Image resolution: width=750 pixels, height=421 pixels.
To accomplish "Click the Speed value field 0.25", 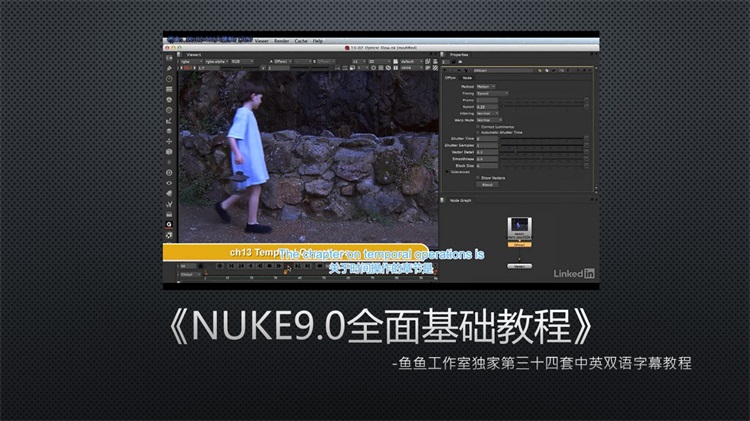I will [x=487, y=107].
